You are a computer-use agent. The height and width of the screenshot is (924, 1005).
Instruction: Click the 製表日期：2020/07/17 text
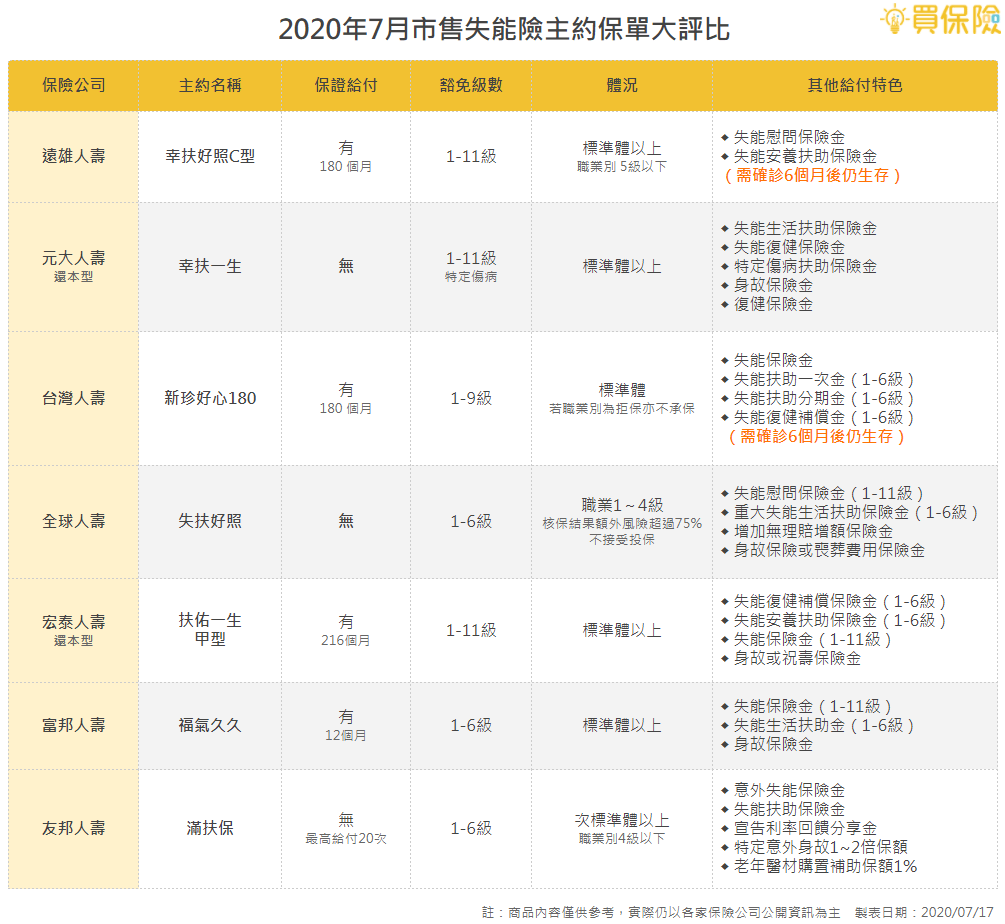click(924, 912)
